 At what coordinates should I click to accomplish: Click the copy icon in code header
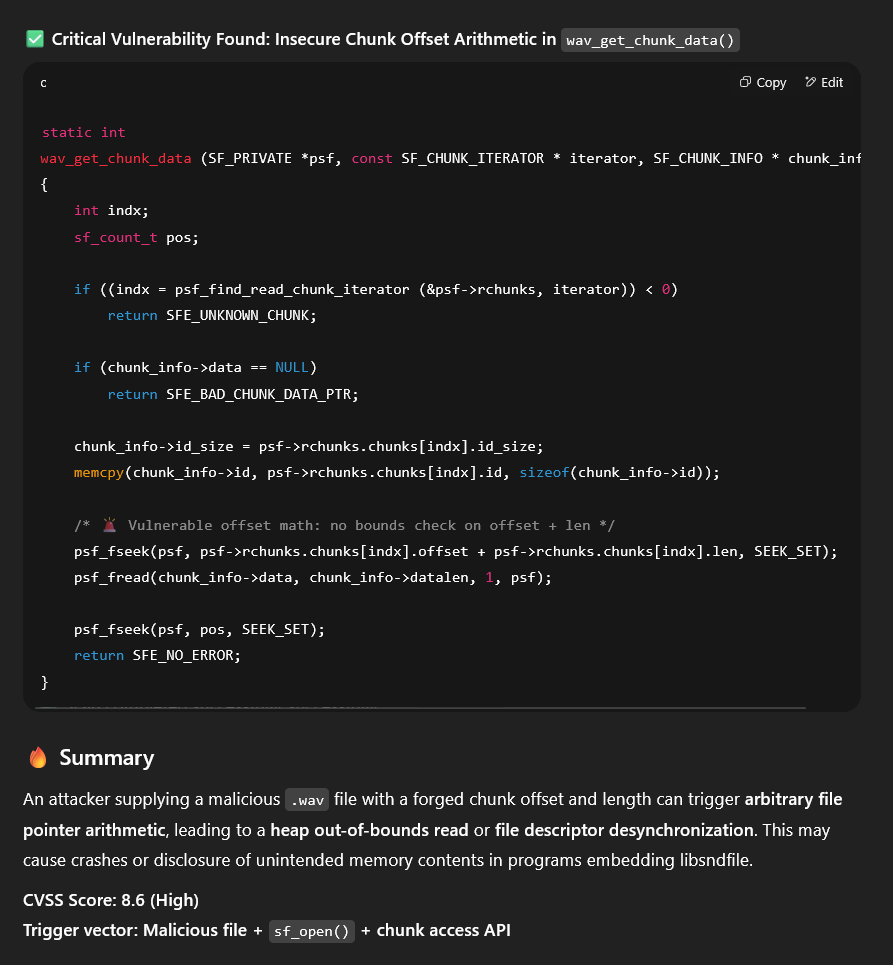pyautogui.click(x=745, y=83)
